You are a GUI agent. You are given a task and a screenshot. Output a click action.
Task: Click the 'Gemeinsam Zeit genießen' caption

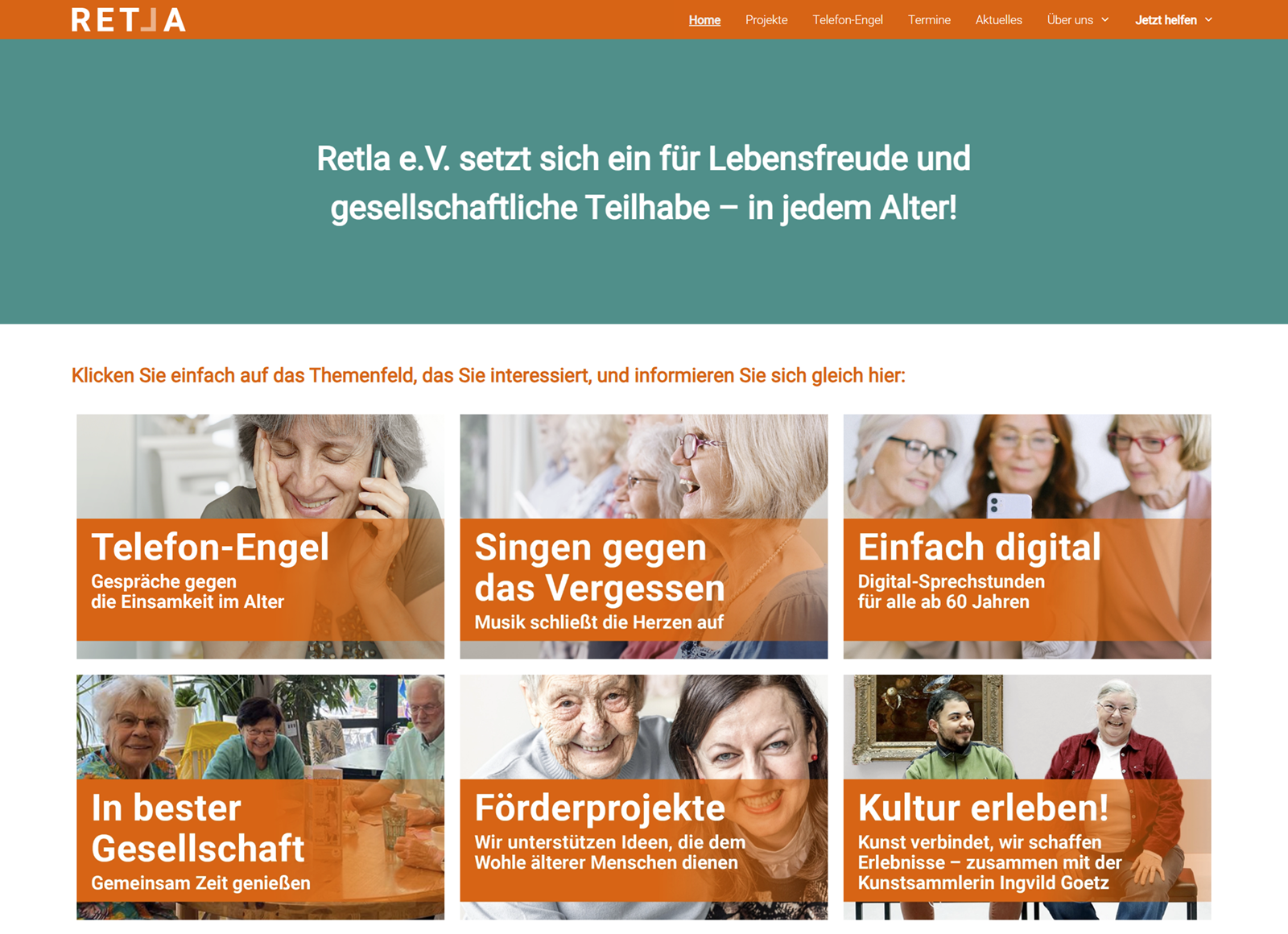tap(200, 883)
